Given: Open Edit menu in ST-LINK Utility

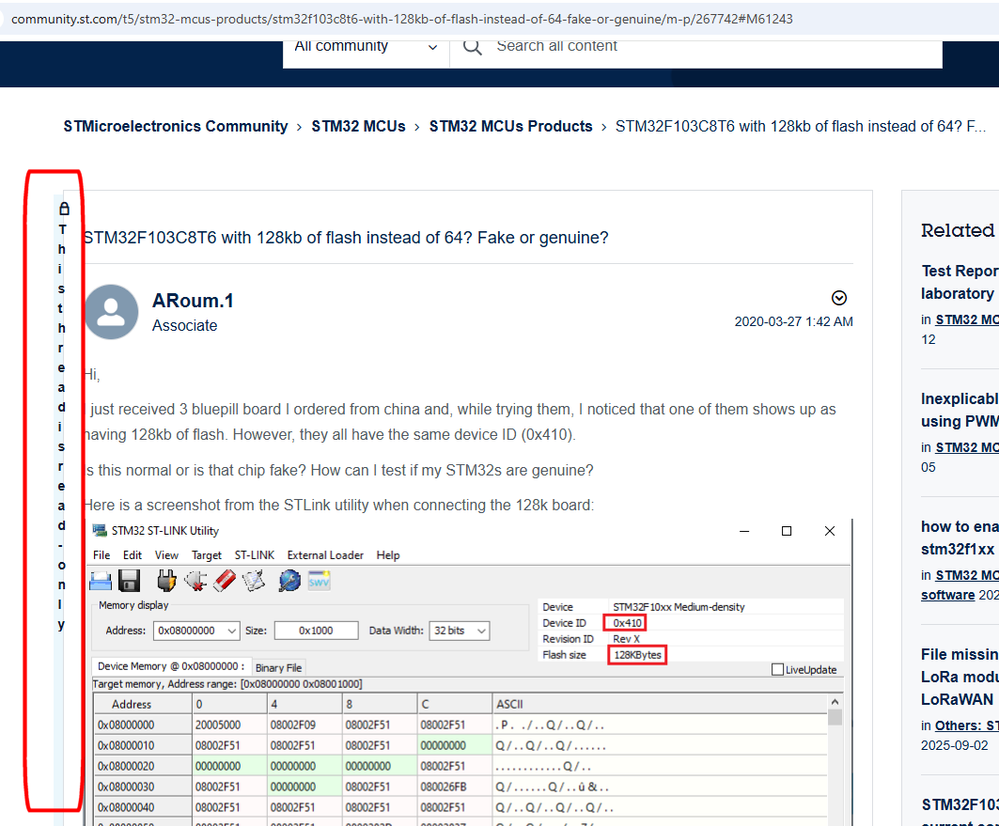Looking at the screenshot, I should pos(133,555).
